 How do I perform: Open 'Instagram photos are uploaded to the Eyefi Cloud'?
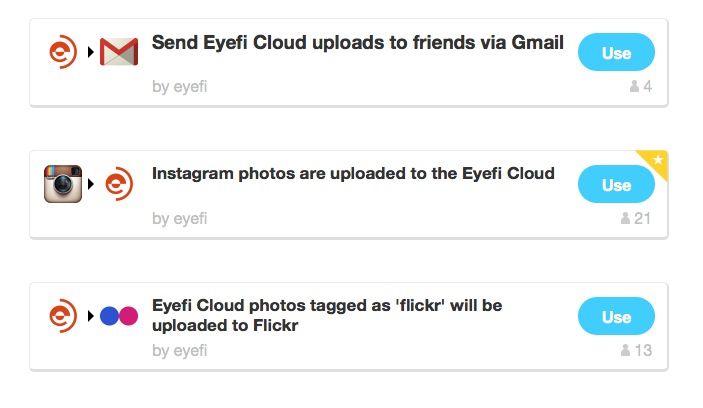pyautogui.click(x=352, y=174)
